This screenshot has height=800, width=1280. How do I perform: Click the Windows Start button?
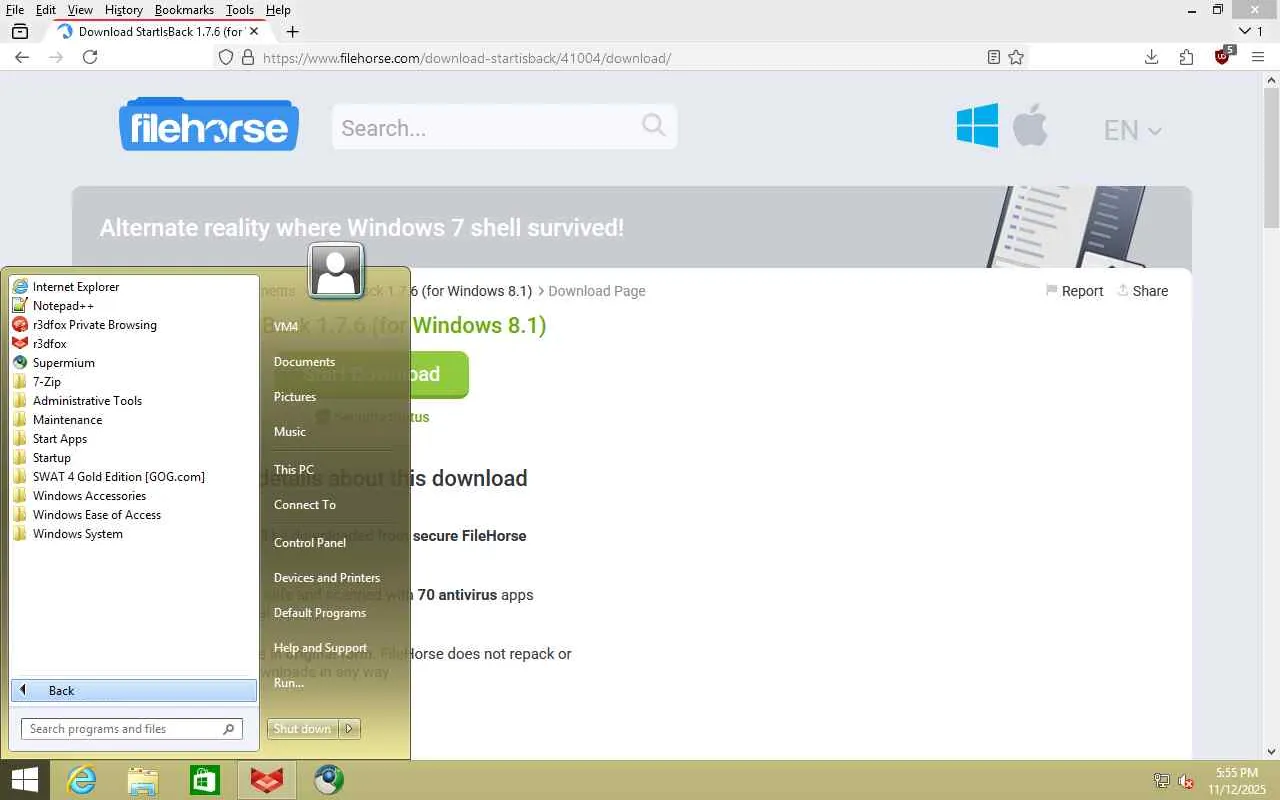[24, 780]
